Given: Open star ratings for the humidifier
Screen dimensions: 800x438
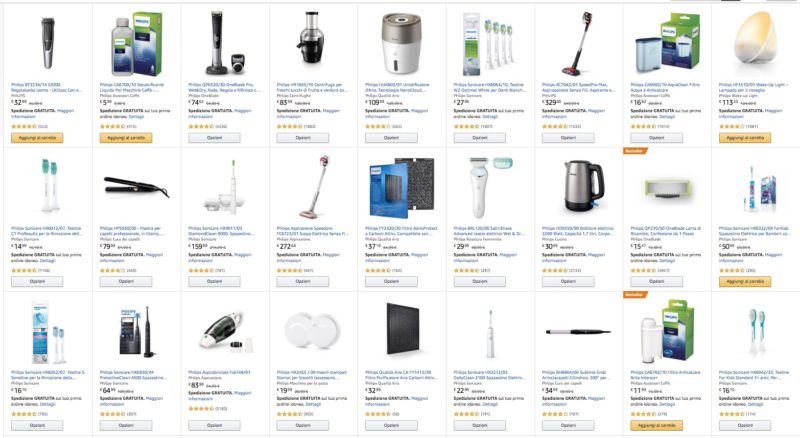Looking at the screenshot, I should 378,126.
